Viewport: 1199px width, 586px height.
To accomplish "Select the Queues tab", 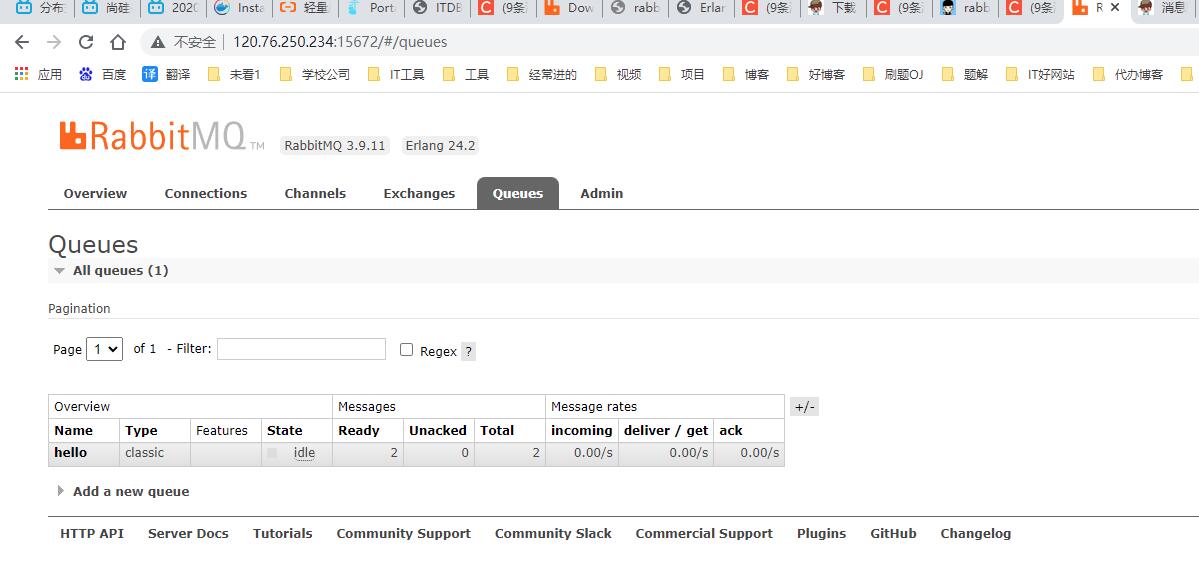I will (x=518, y=194).
